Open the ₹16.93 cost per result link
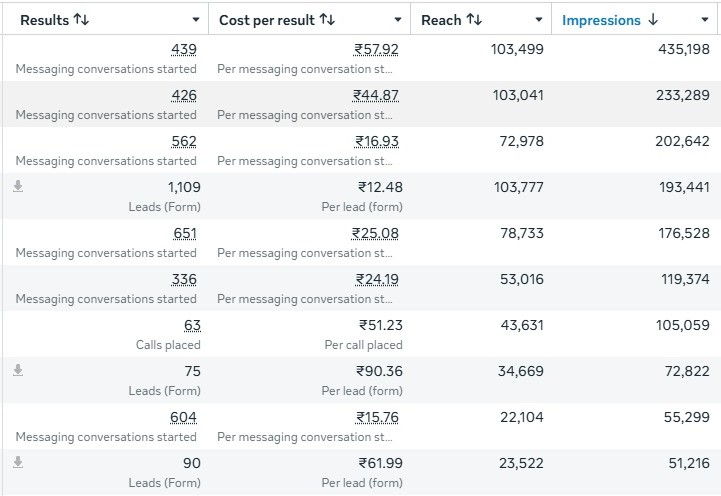This screenshot has height=496, width=721. [376, 141]
